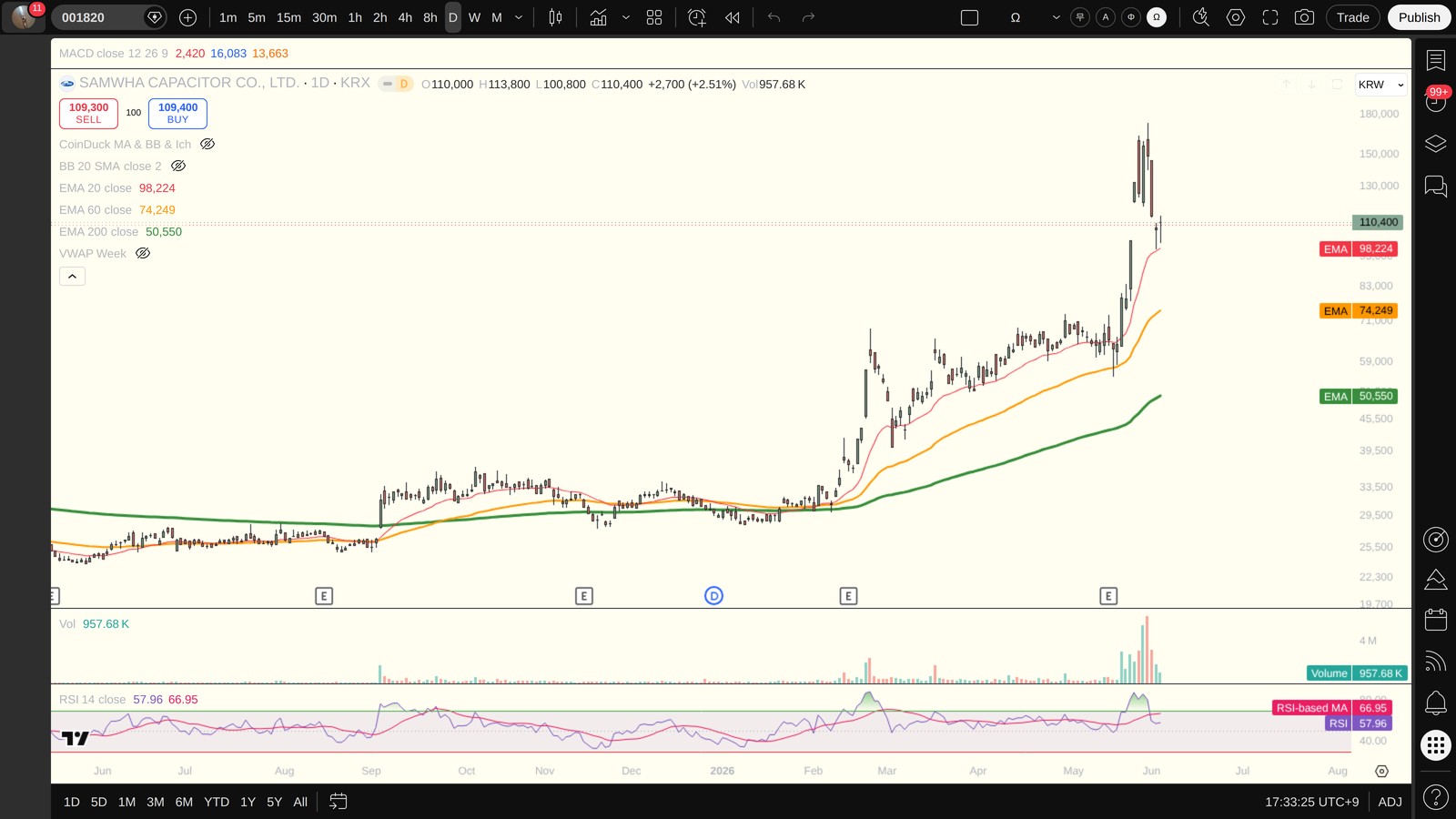Expand the indicator favorites dropdown arrow
1456x819 pixels.
tap(626, 17)
